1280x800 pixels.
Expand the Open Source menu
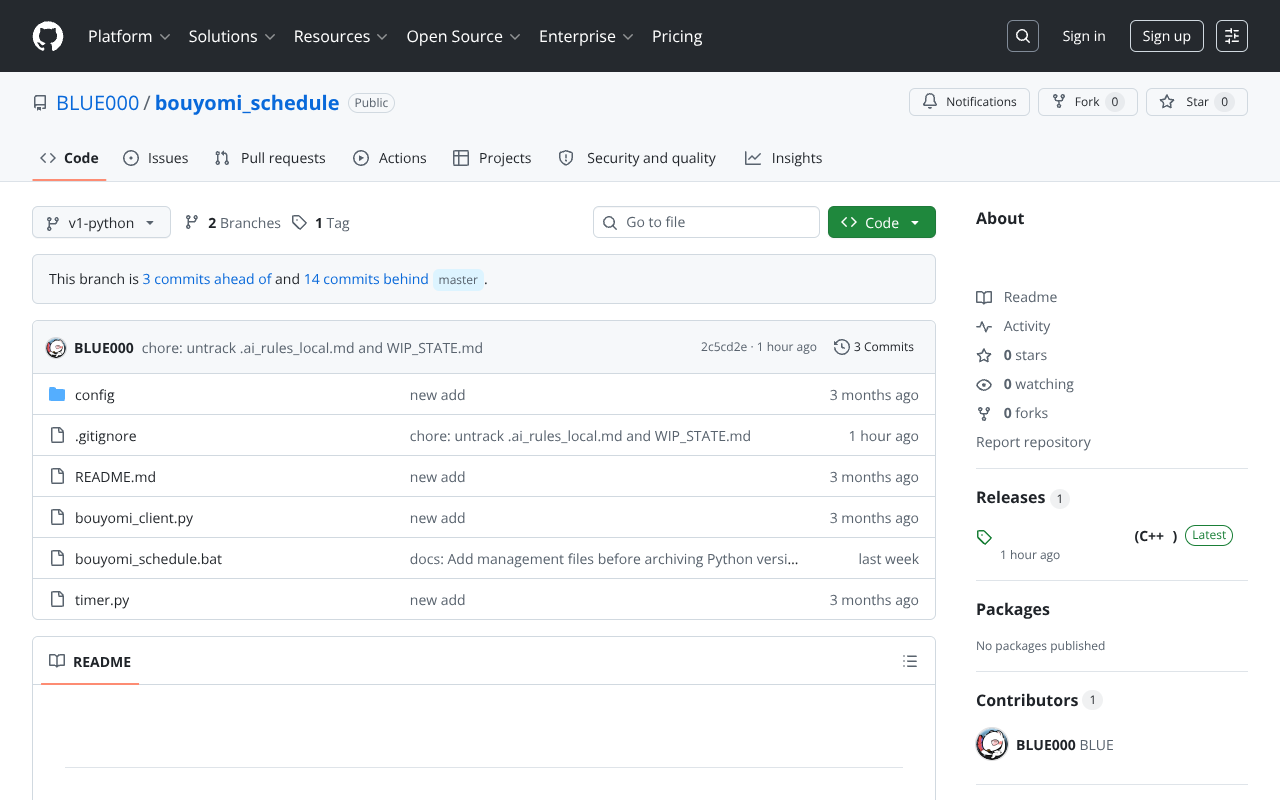pos(463,36)
